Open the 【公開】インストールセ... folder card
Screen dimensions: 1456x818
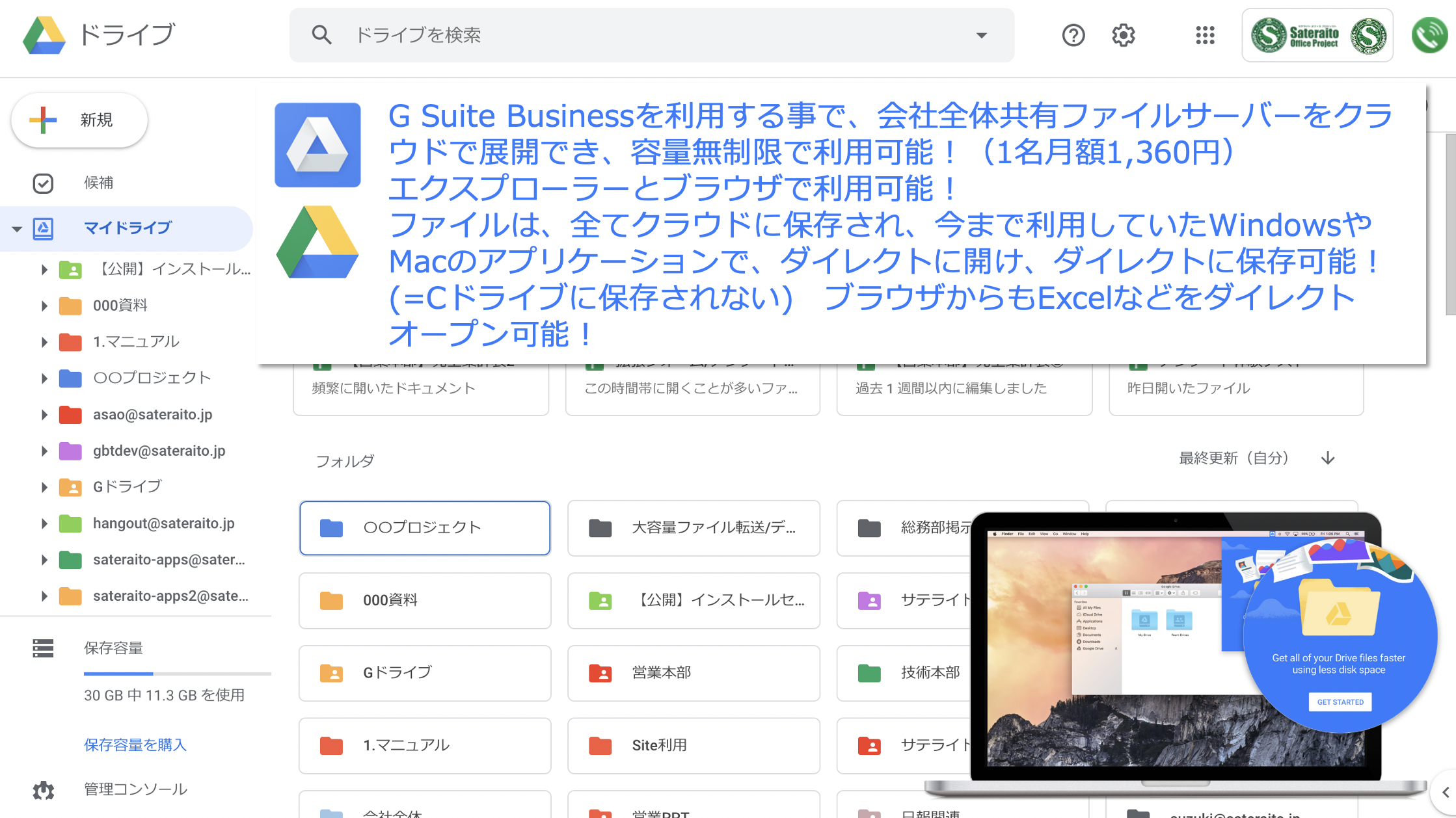coord(694,600)
